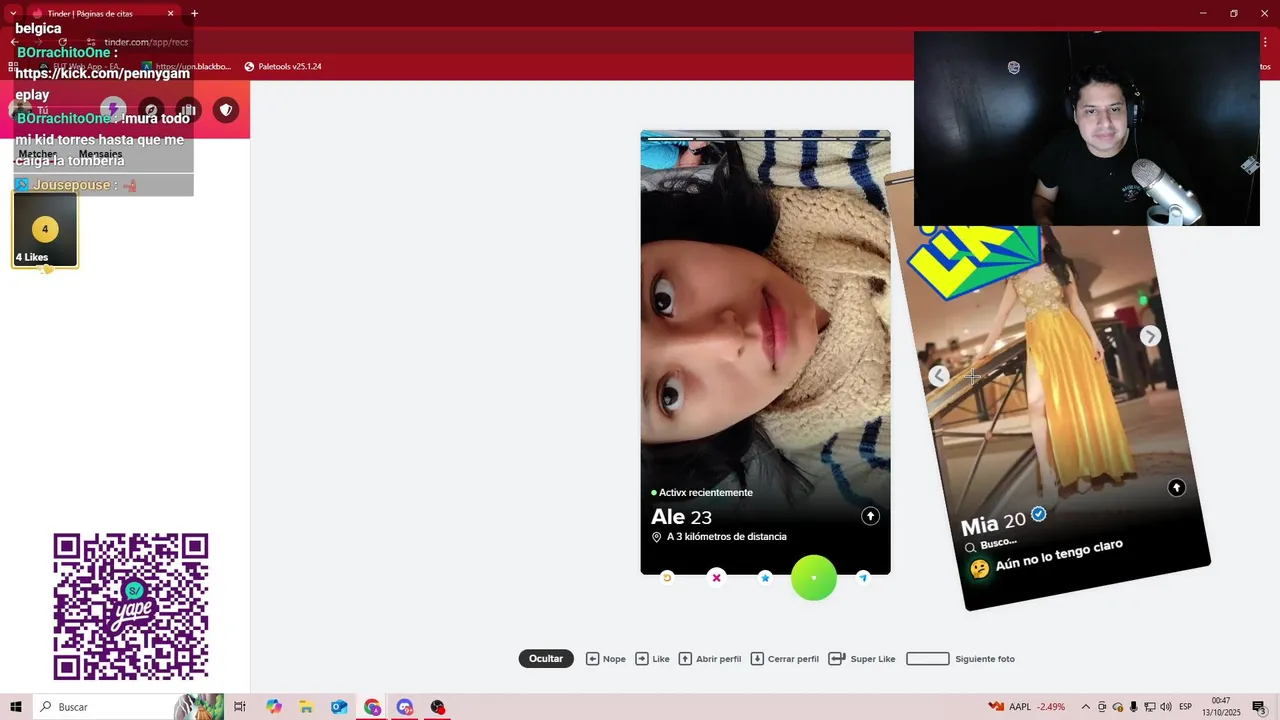Hide shortcuts with the Ocultar button
1280x720 pixels.
tap(546, 658)
